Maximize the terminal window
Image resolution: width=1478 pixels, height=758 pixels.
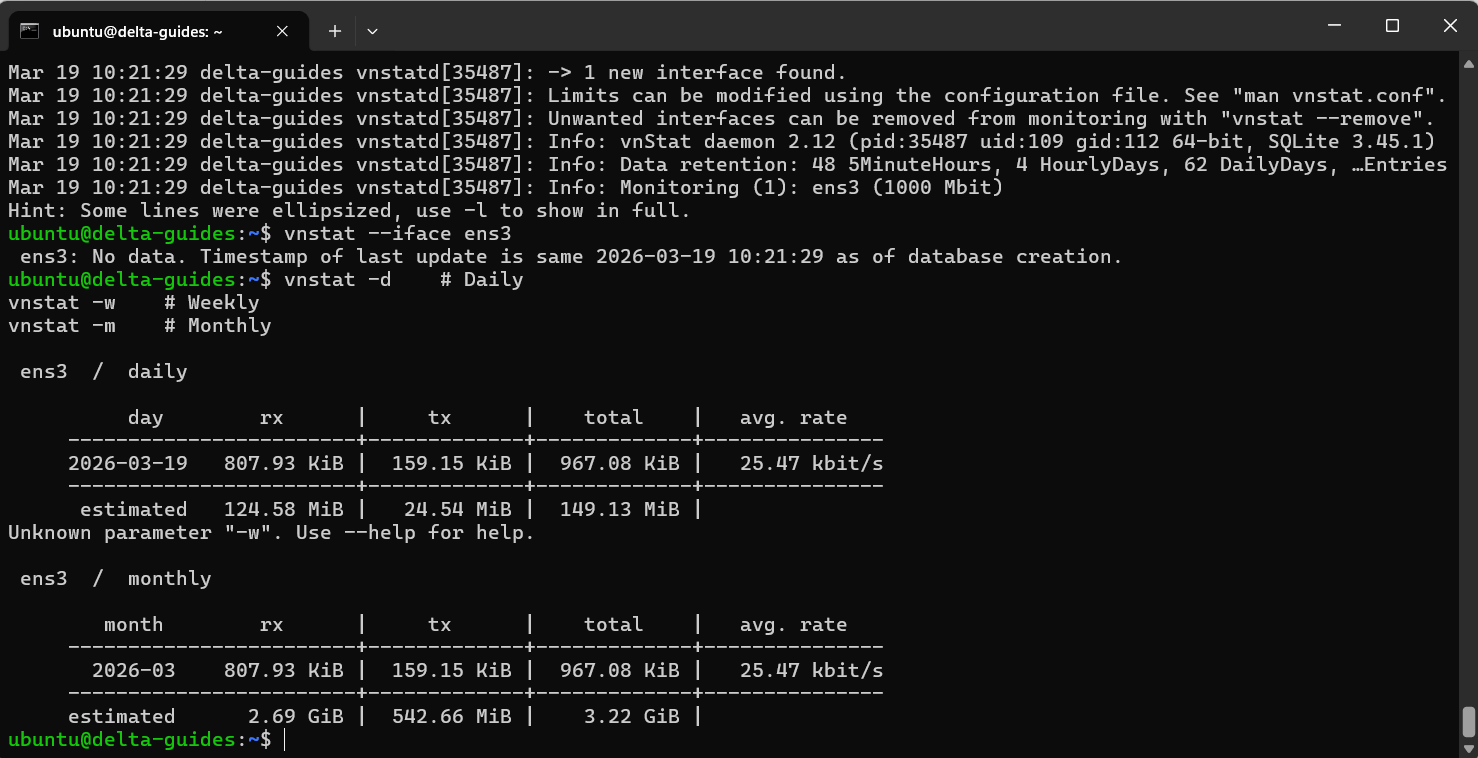pos(1392,26)
